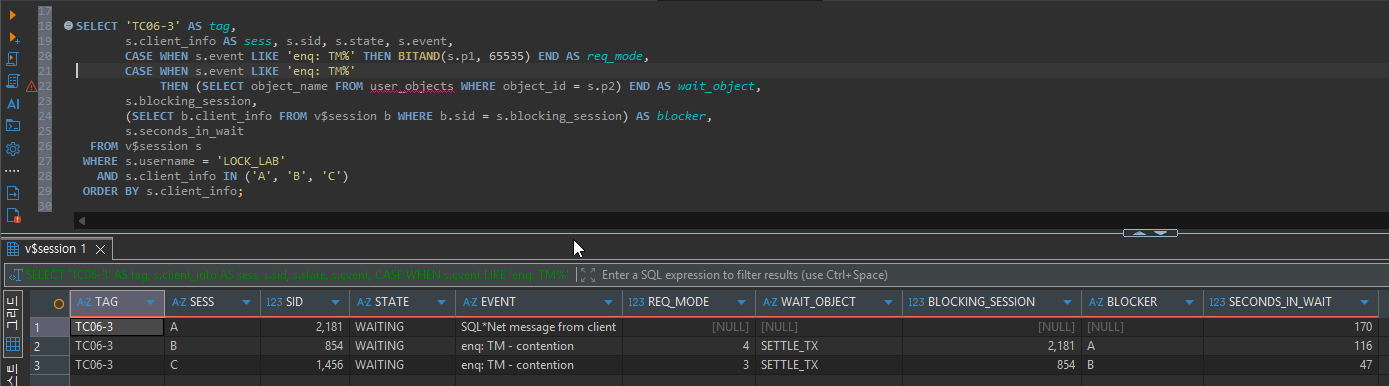Open EVENT column filter dropdown
The image size is (1389, 386).
[609, 302]
